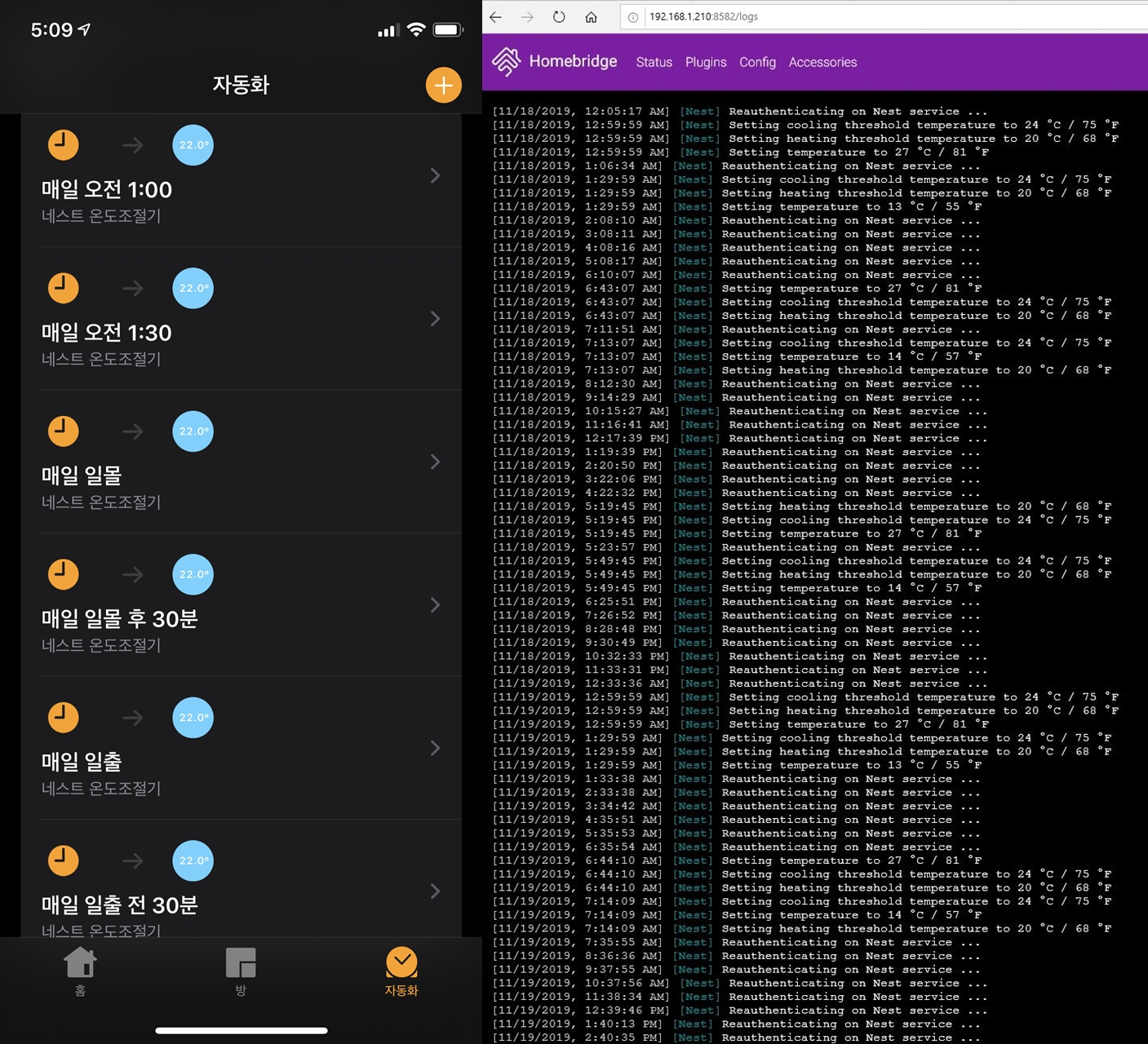The image size is (1148, 1044).
Task: Tap 22.0° thermostat badge in 매일 일몰 row
Action: 193,431
